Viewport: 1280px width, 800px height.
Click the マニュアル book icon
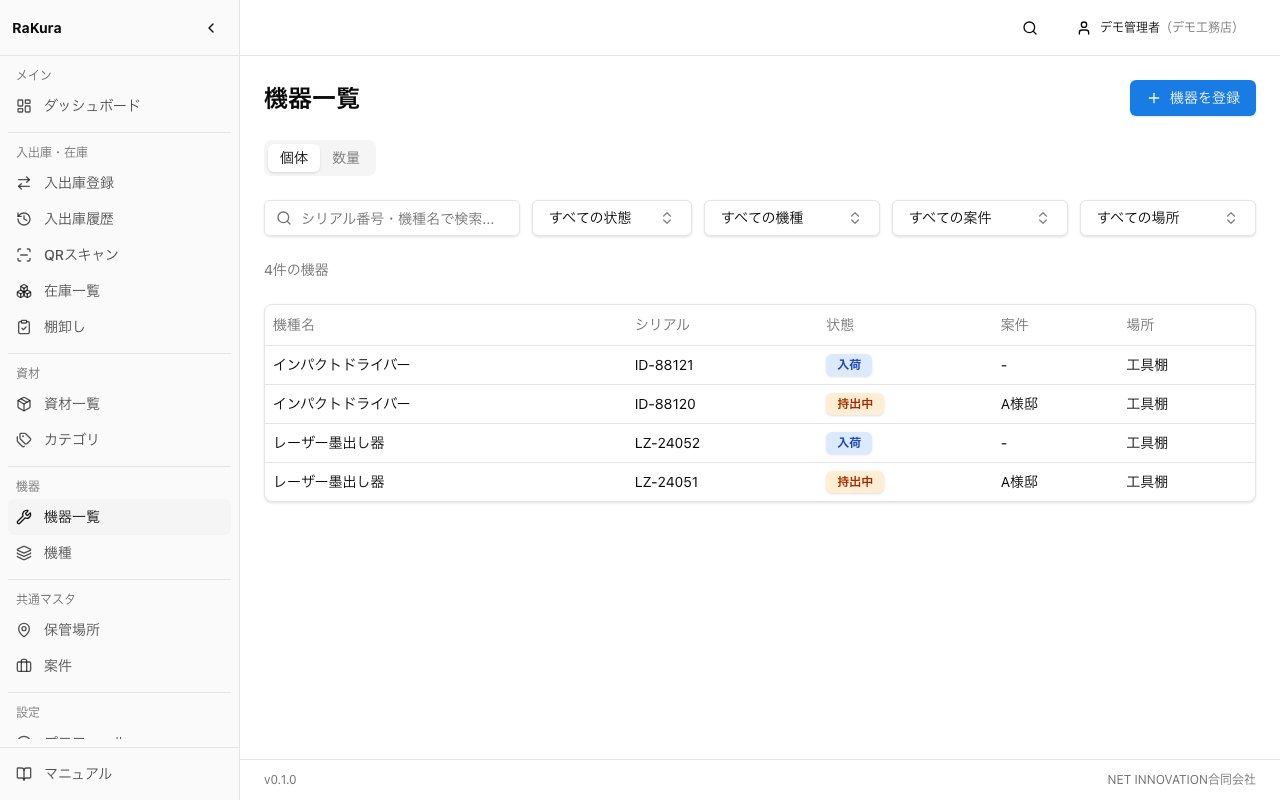(24, 774)
